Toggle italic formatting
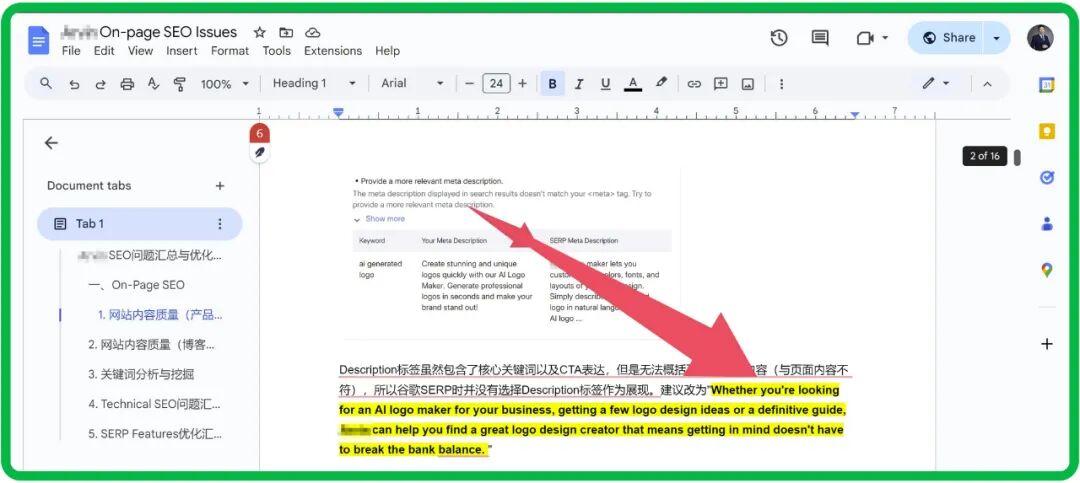Image resolution: width=1080 pixels, height=483 pixels. (578, 84)
